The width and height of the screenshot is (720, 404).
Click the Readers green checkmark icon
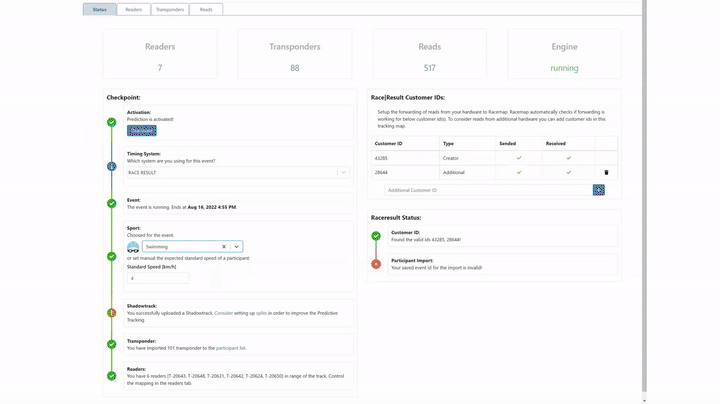pyautogui.click(x=112, y=376)
